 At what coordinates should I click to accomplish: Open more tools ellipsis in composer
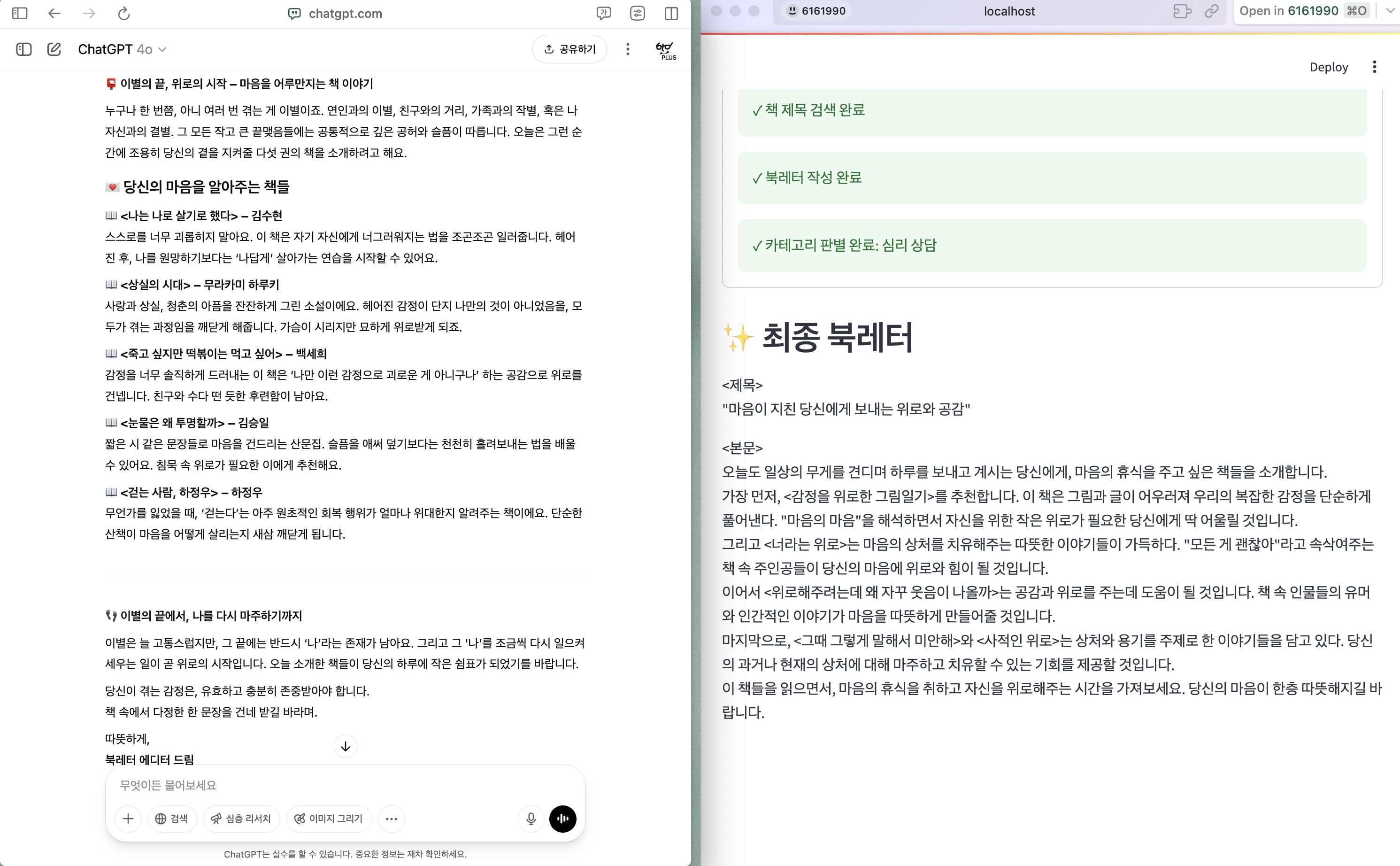tap(391, 819)
